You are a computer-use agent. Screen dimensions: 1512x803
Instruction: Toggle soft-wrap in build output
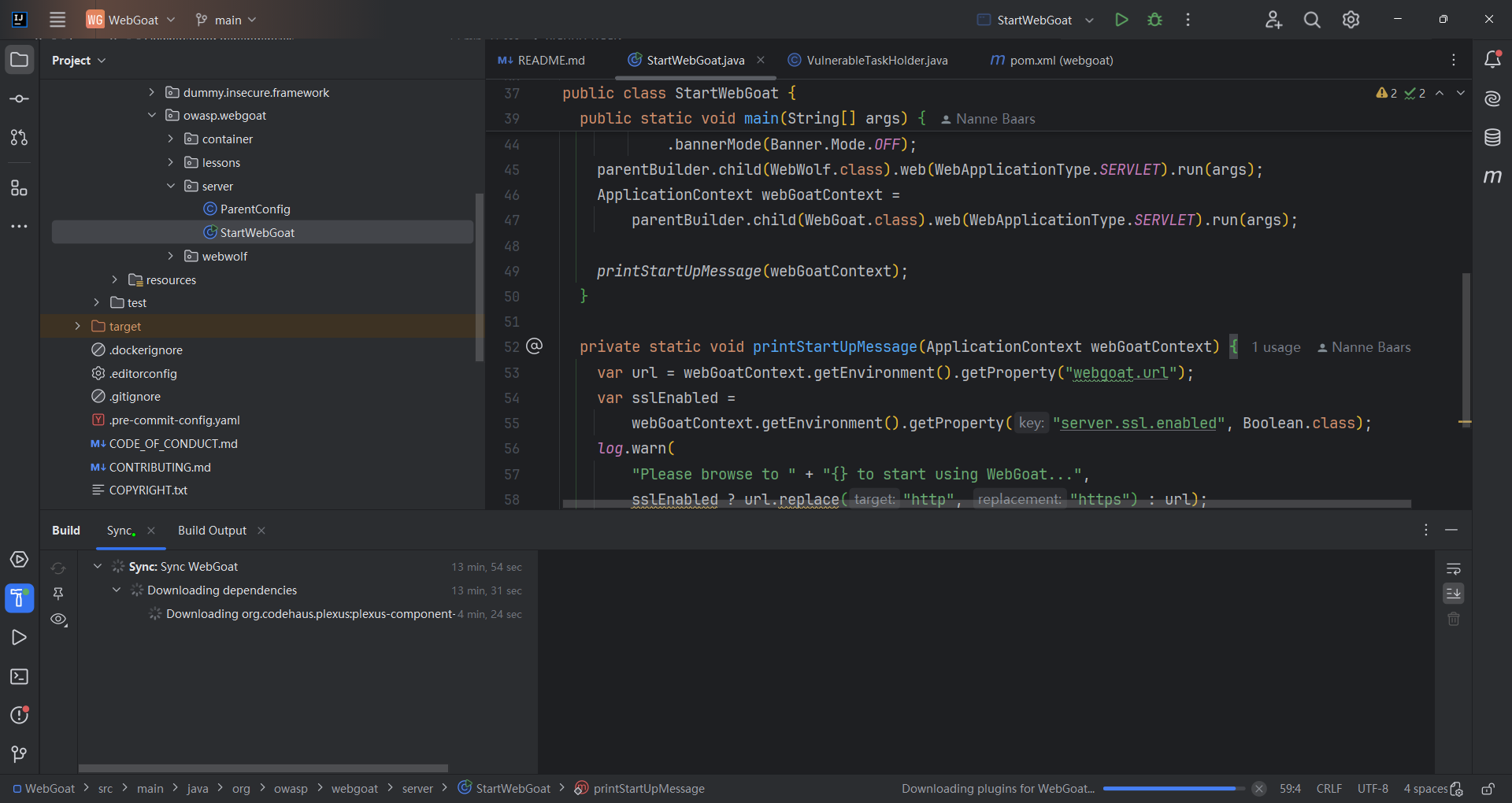(x=1454, y=568)
